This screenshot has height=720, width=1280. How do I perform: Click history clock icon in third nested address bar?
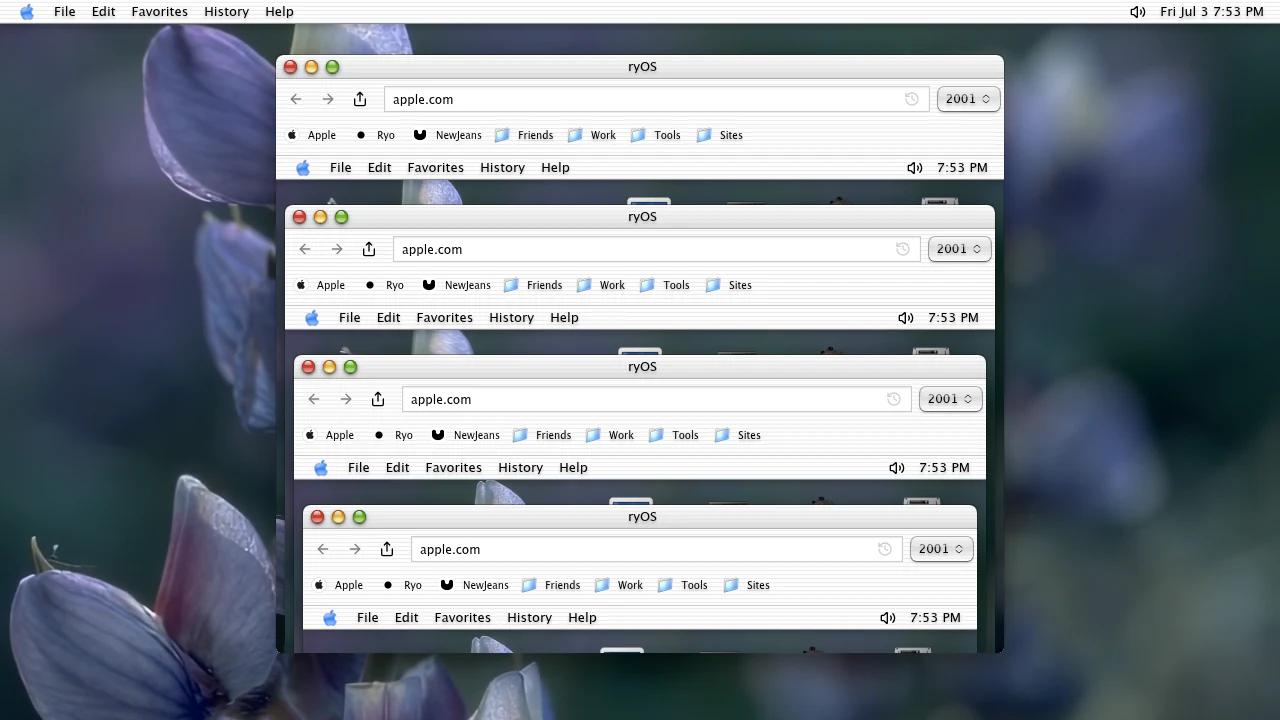coord(893,399)
